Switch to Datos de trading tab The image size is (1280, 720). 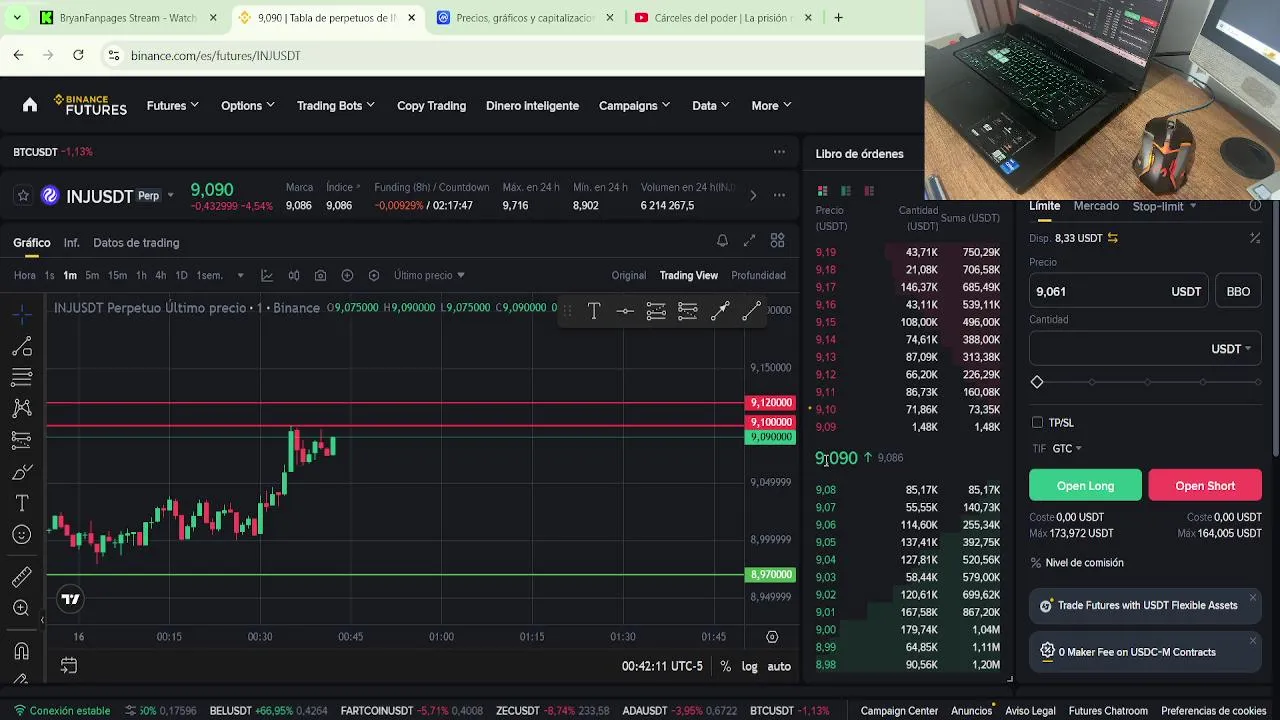[136, 242]
